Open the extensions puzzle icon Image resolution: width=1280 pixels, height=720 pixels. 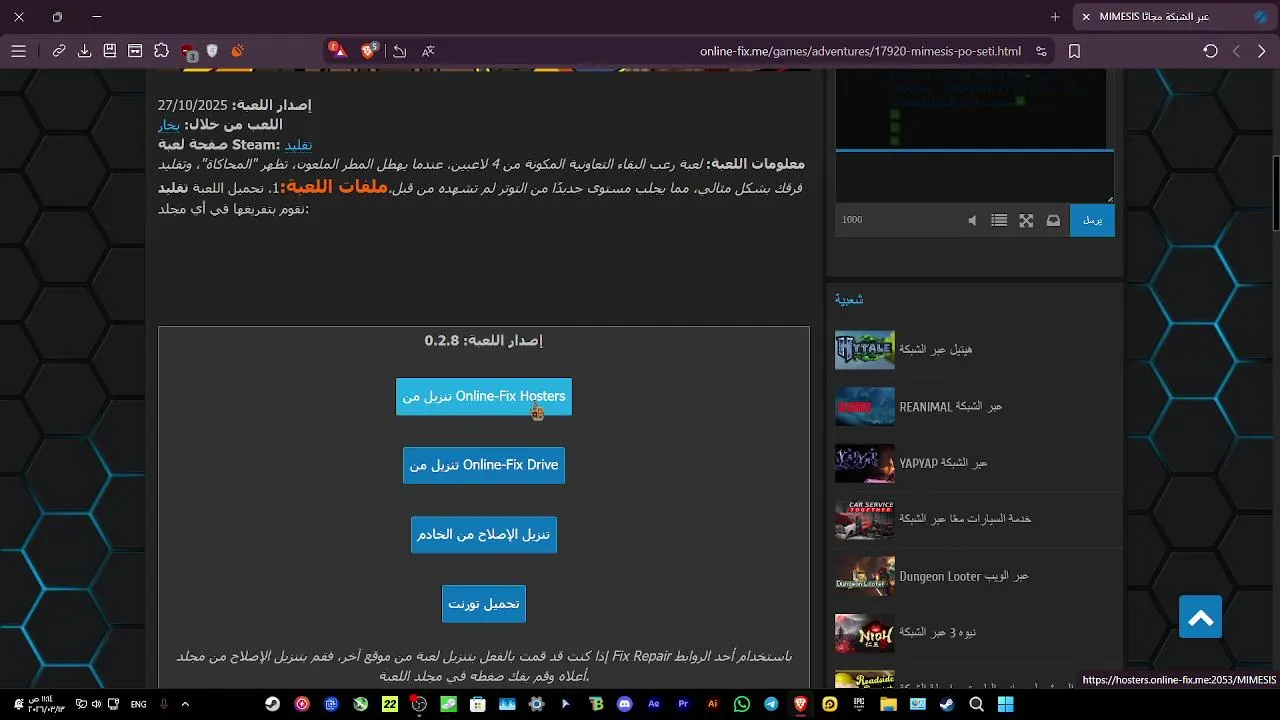coord(161,51)
